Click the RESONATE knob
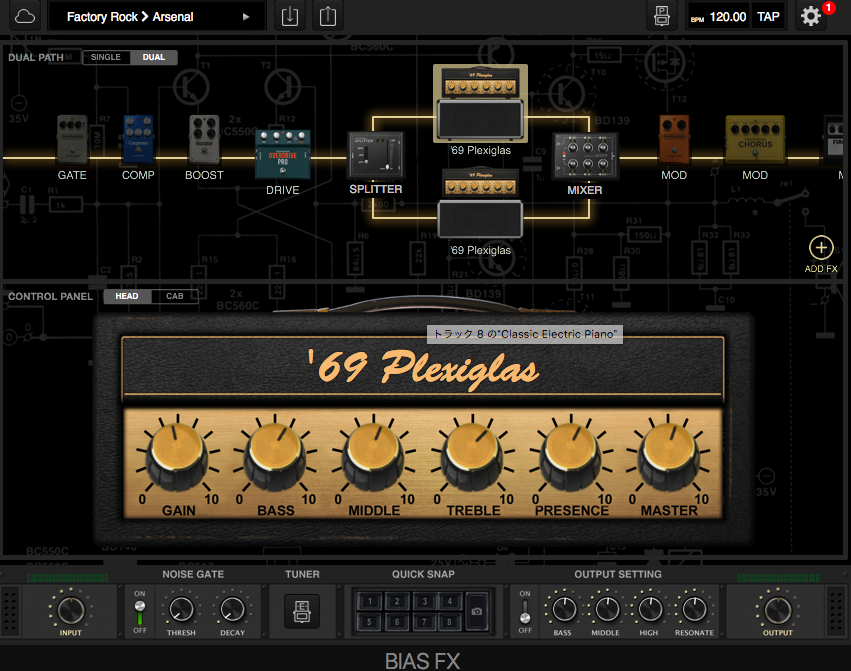The width and height of the screenshot is (851, 671). coord(694,609)
